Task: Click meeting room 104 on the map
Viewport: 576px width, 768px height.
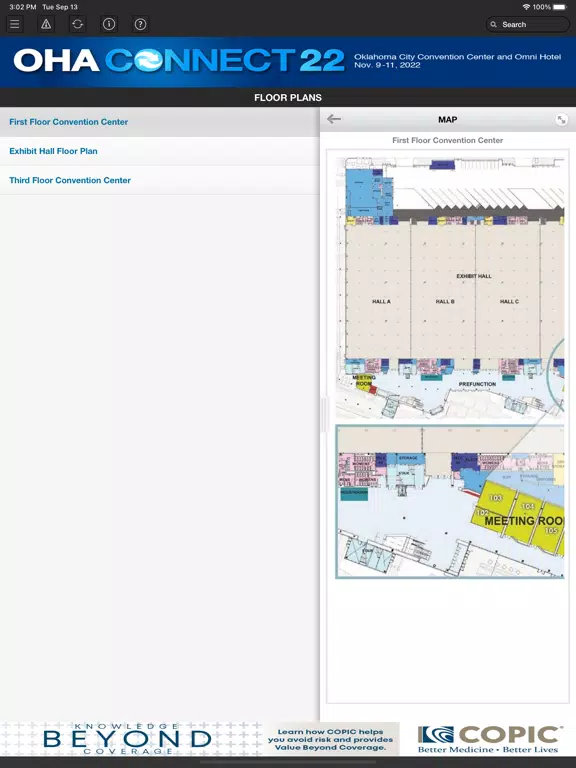Action: [528, 506]
